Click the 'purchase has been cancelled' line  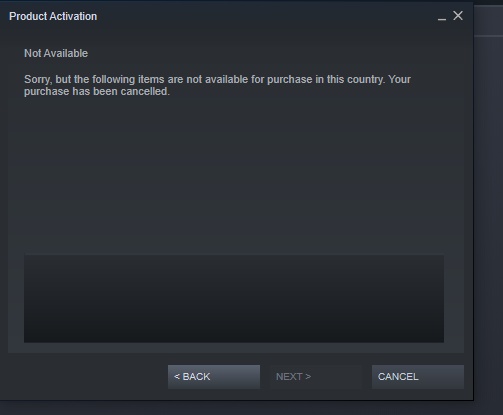tap(97, 91)
